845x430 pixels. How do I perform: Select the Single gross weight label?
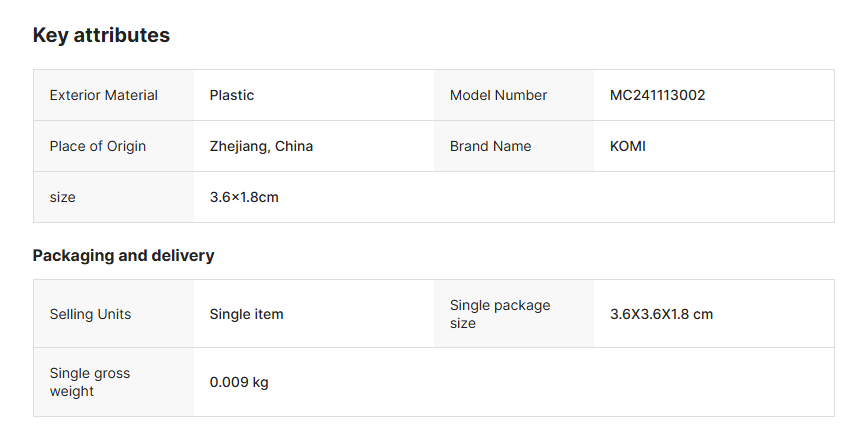click(90, 382)
